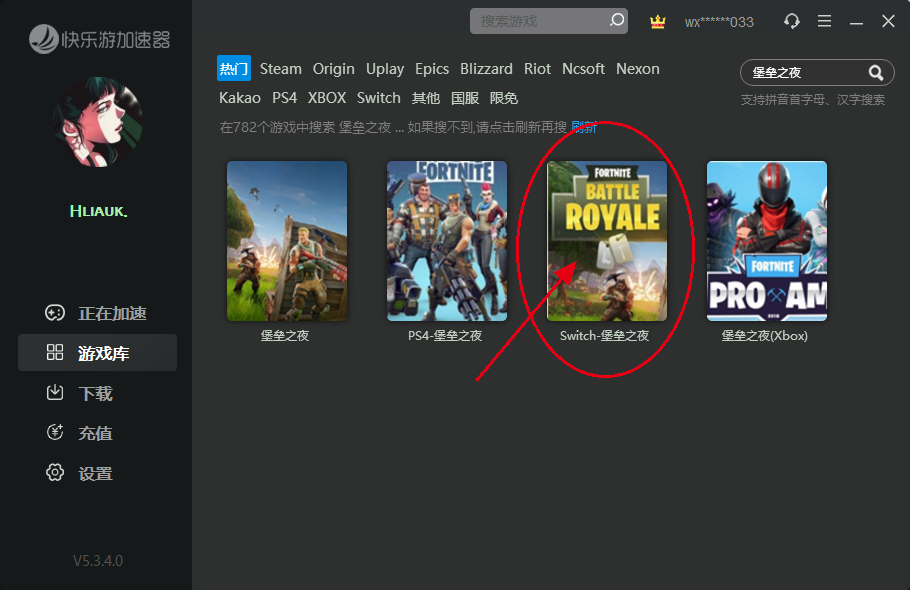
Task: Open the 下载 sidebar item
Action: [98, 393]
